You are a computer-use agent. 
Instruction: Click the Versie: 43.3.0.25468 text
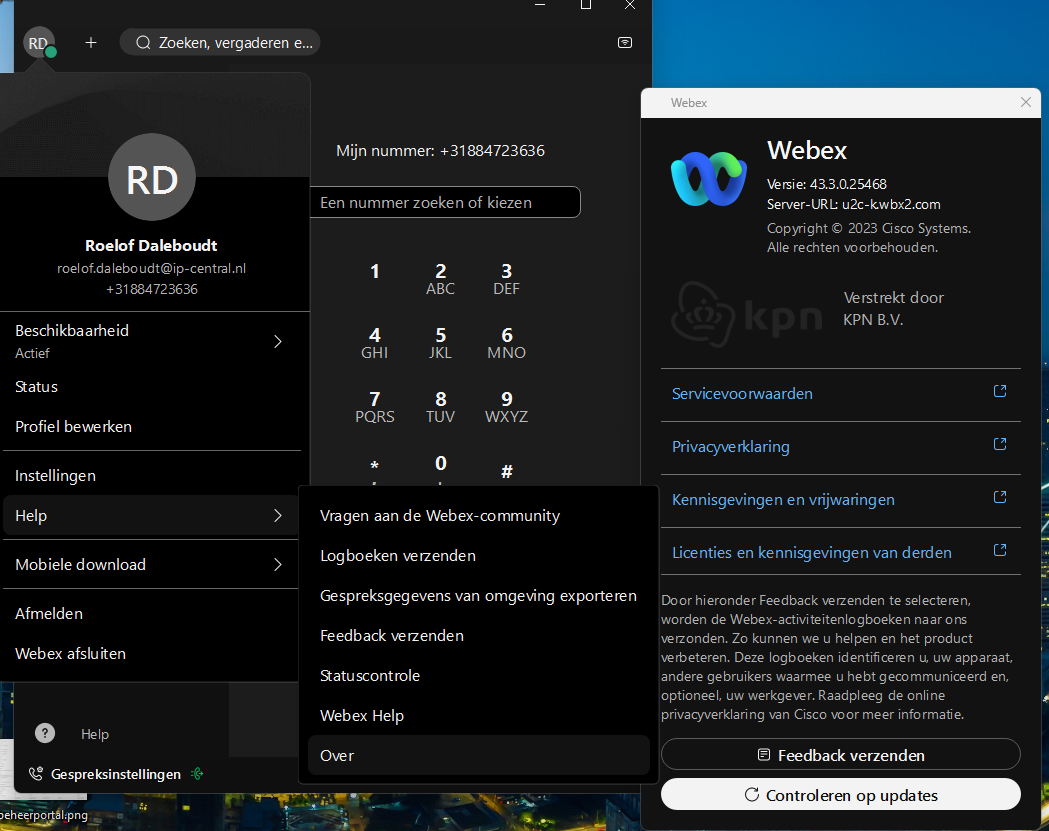coord(826,184)
